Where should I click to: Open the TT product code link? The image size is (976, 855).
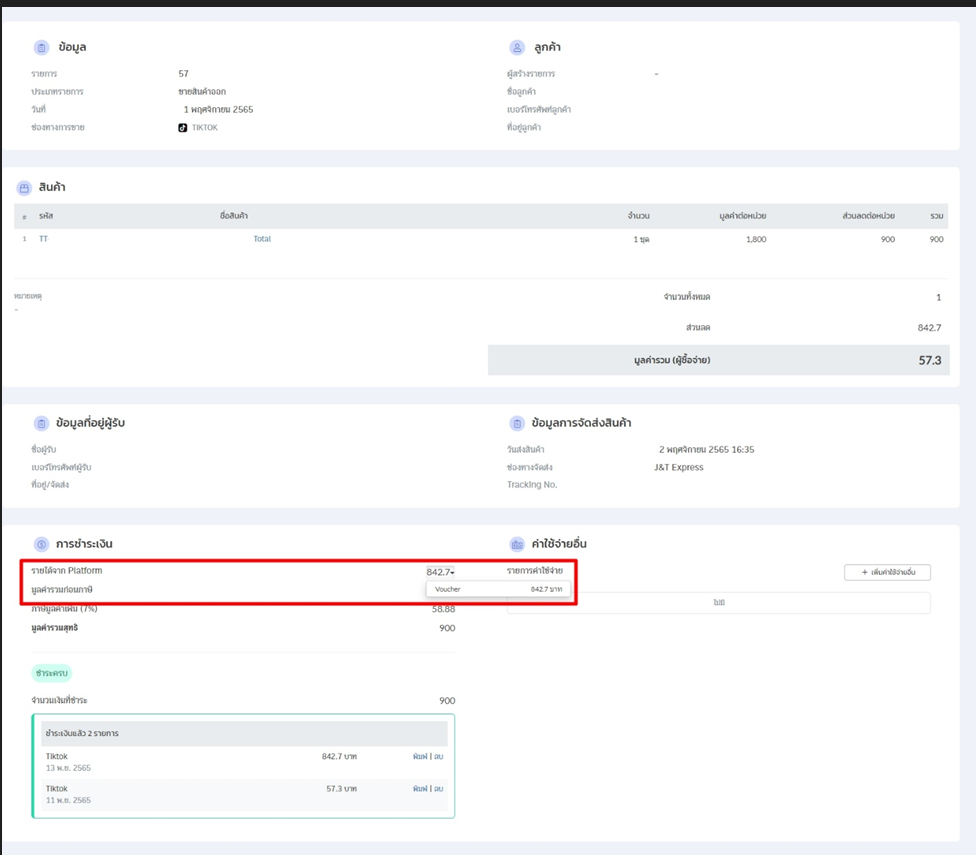coord(43,239)
